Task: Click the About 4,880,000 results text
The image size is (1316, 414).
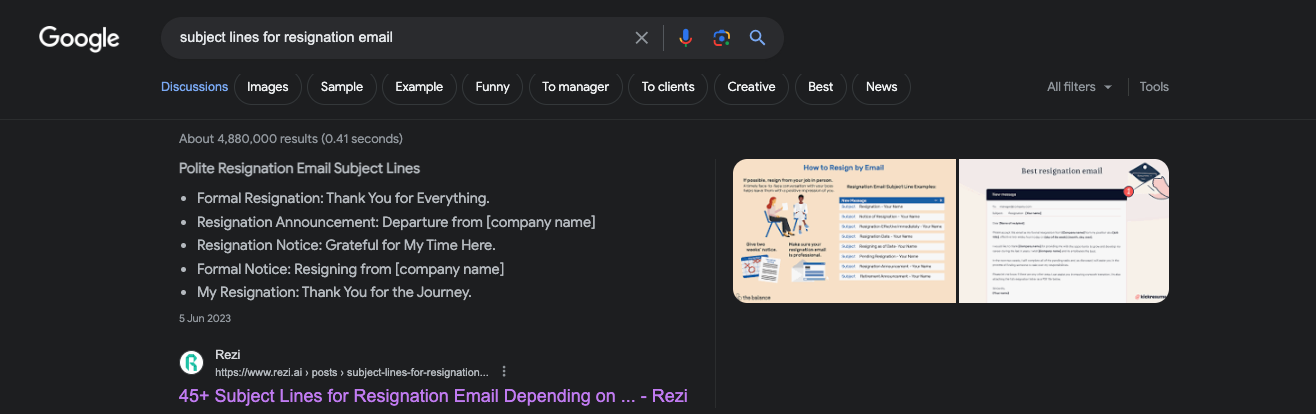Action: pos(291,139)
